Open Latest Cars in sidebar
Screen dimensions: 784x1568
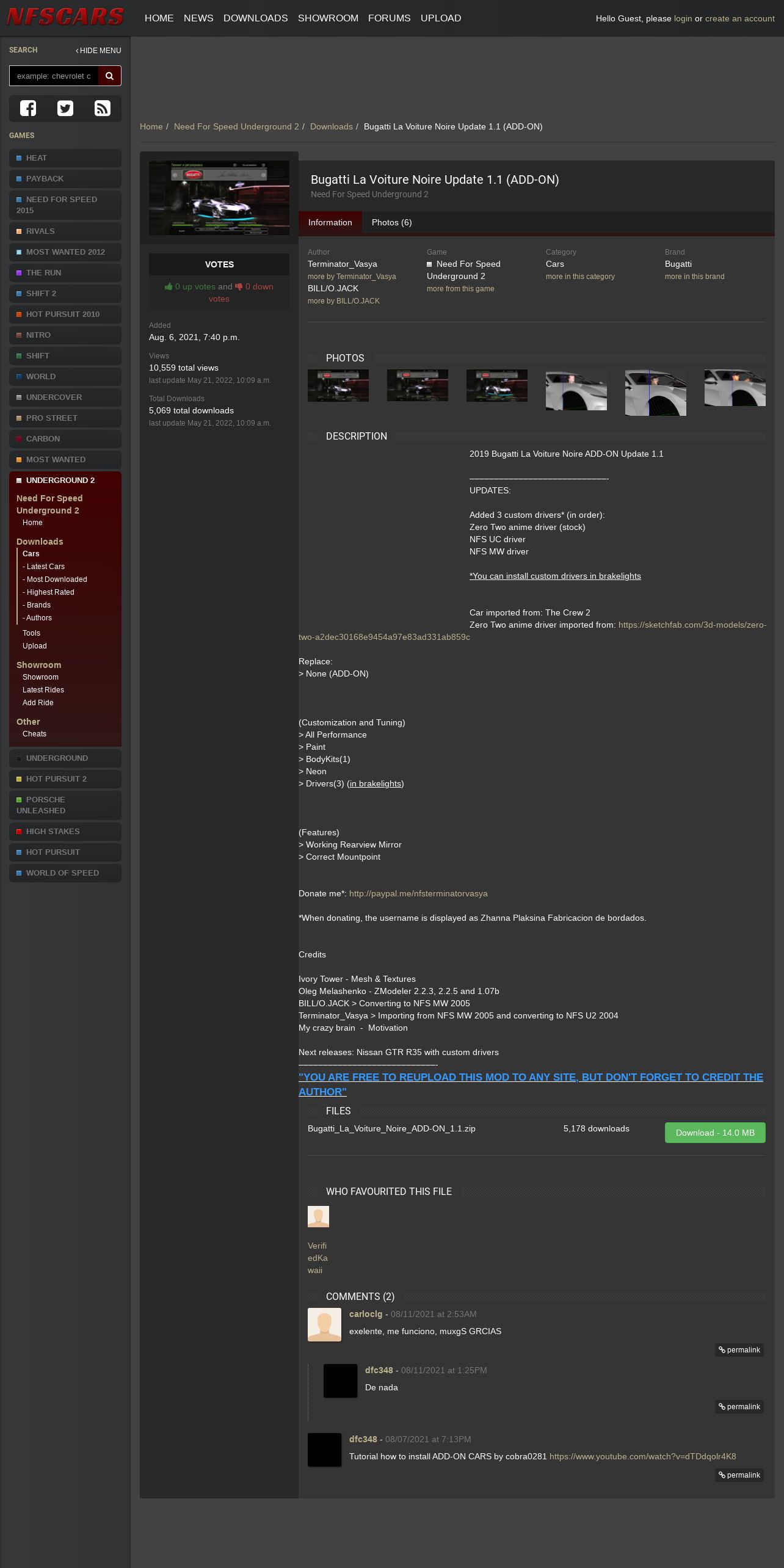click(x=44, y=567)
